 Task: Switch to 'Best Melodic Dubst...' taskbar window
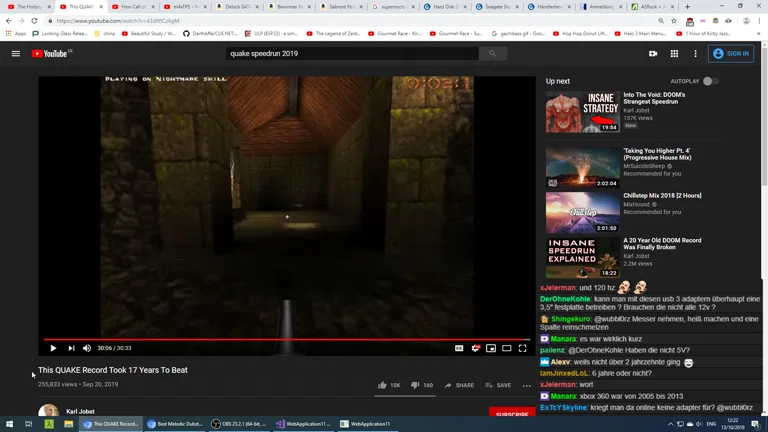(174, 424)
